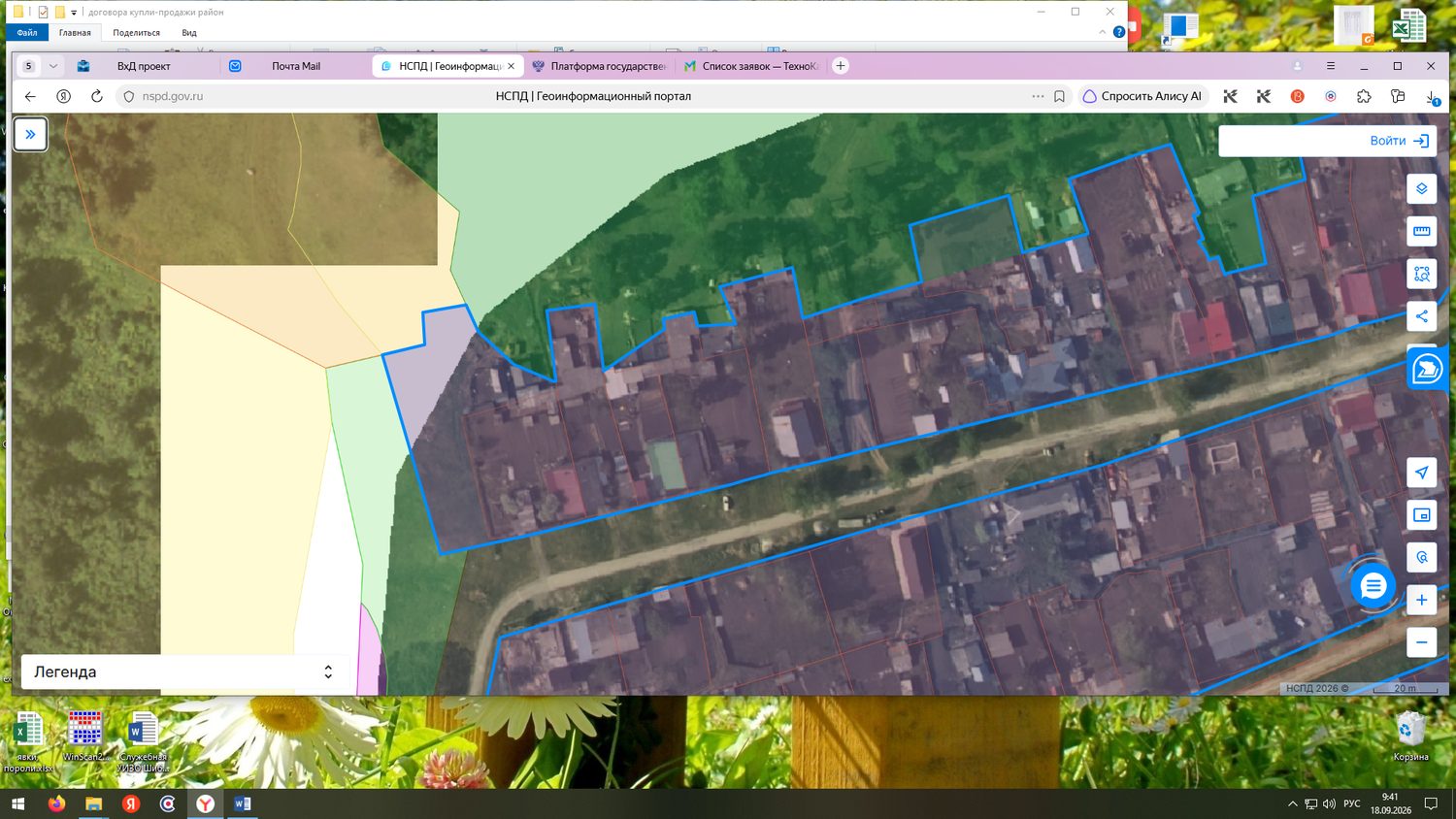The width and height of the screenshot is (1456, 819).
Task: Click the blue NSPD logo side button
Action: coord(1427,369)
